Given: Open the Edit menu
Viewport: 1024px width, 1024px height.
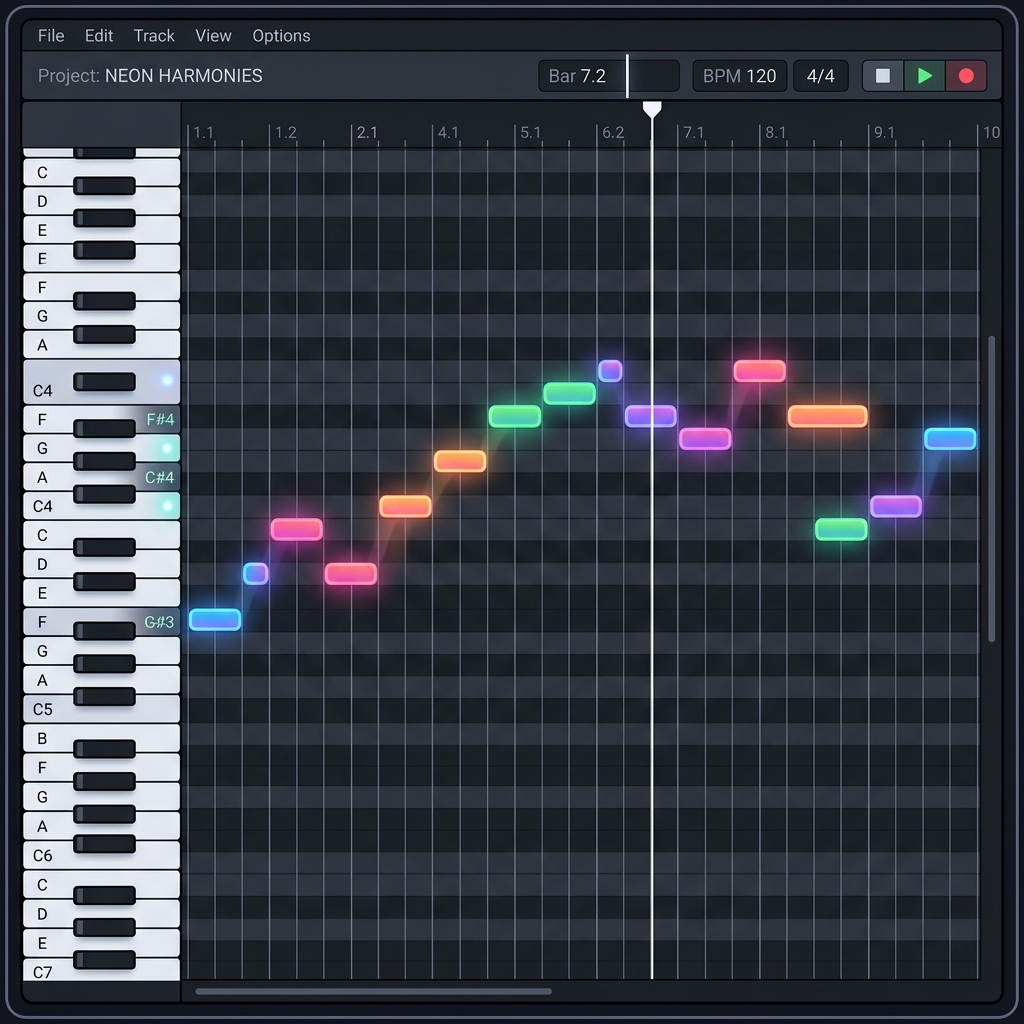Looking at the screenshot, I should coord(99,35).
